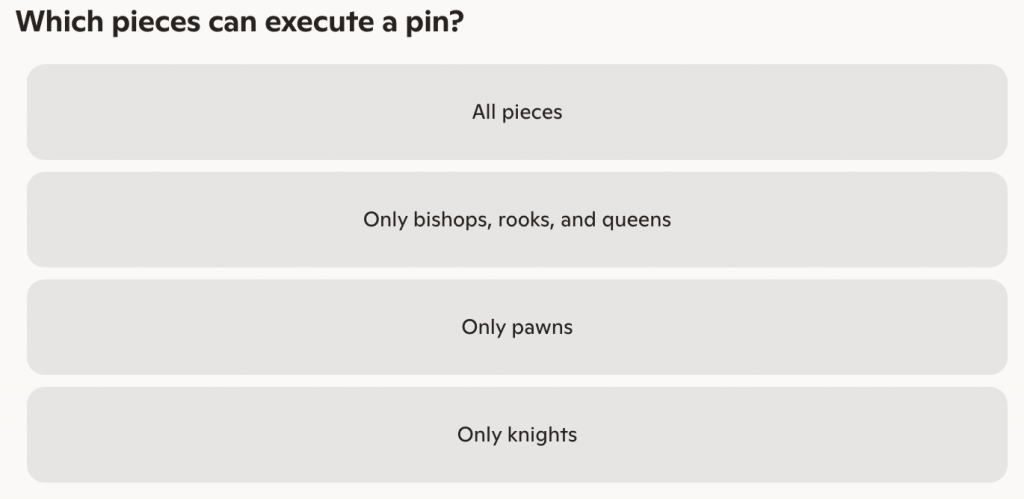Tap the "Only knights" text label

click(x=517, y=435)
